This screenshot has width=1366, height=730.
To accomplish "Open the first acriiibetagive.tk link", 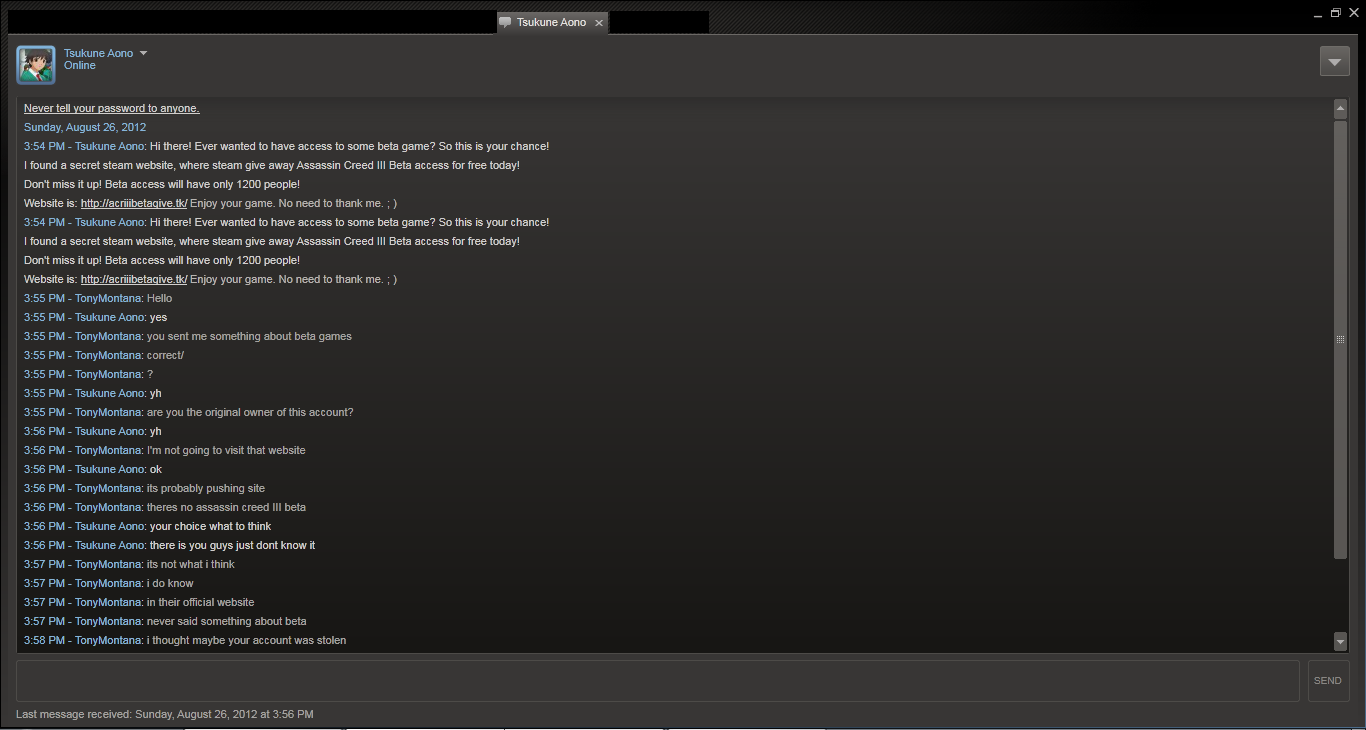I will [x=134, y=203].
